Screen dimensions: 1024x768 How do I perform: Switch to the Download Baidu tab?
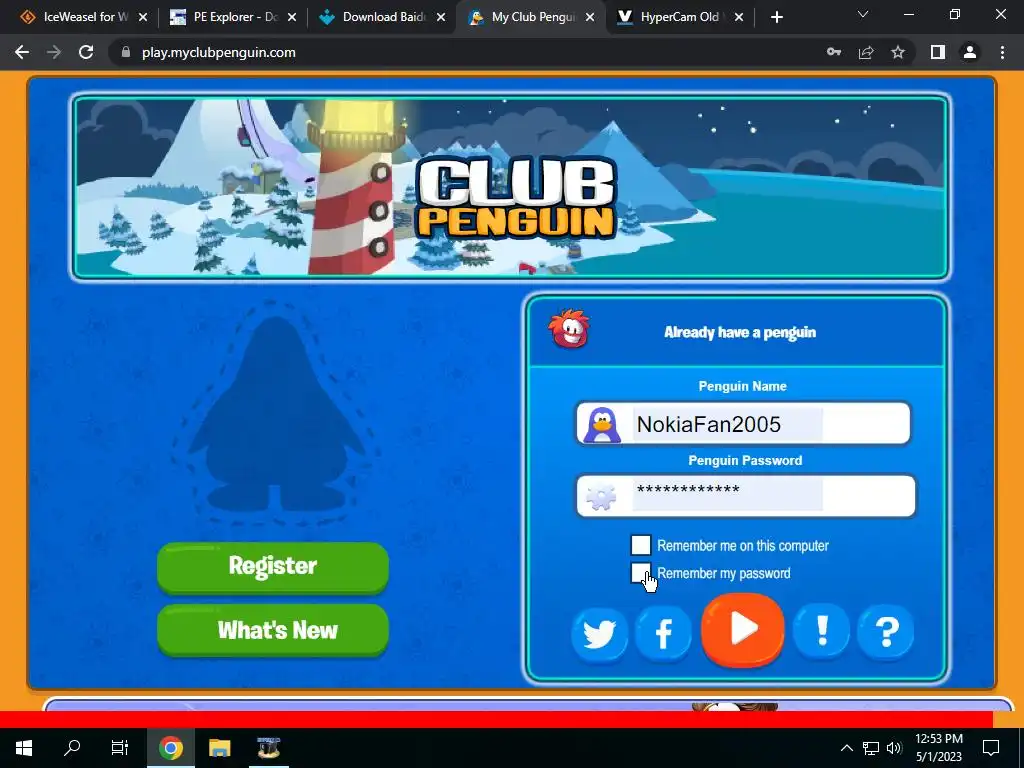tap(382, 17)
